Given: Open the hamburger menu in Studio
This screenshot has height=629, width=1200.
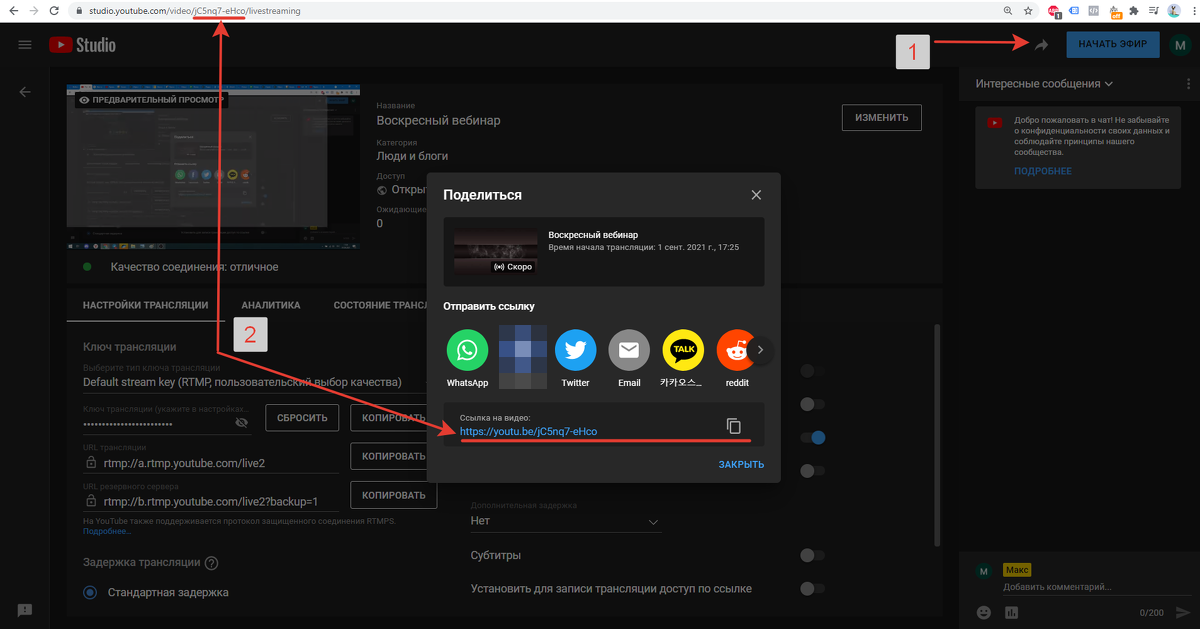Looking at the screenshot, I should coord(25,45).
